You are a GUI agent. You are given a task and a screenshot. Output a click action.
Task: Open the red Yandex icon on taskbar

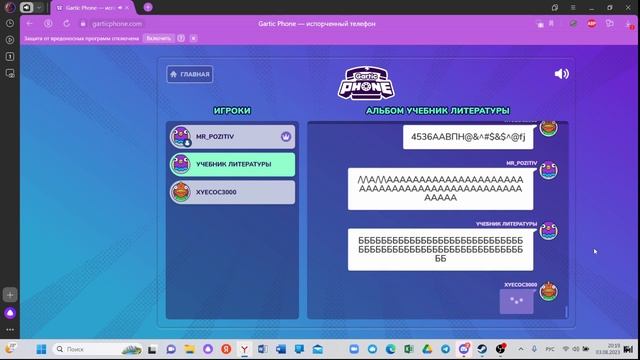(x=226, y=349)
